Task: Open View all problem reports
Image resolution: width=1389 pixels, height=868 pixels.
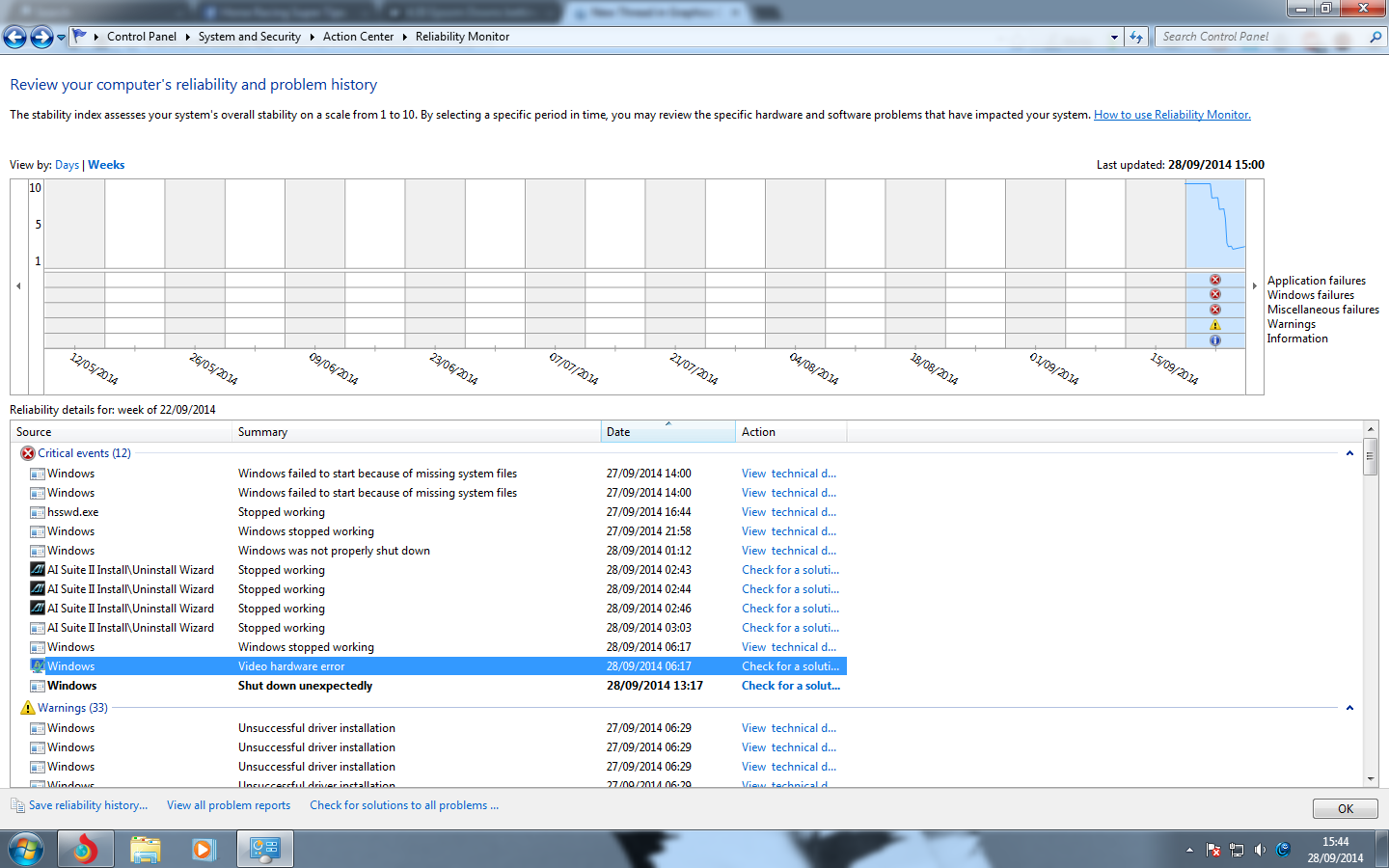Action: pyautogui.click(x=229, y=805)
